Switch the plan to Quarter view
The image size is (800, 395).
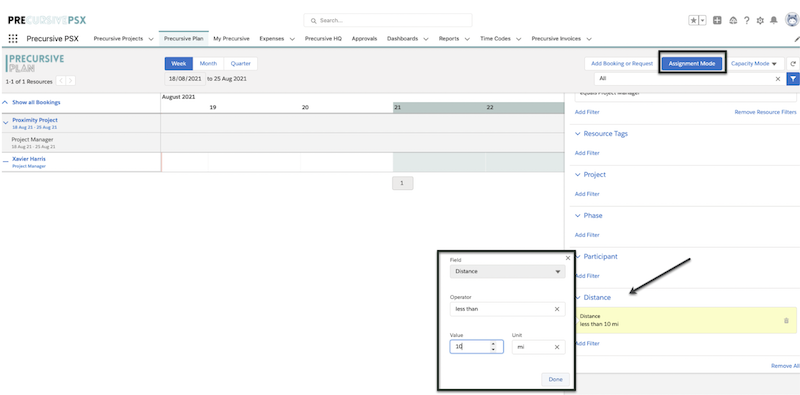point(240,64)
